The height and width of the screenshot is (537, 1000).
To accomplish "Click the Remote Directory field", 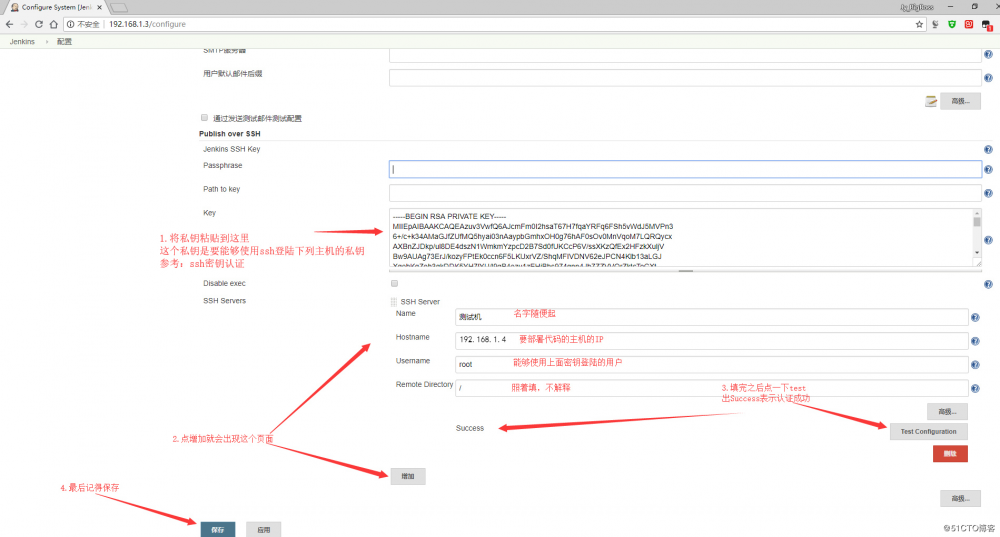I will pyautogui.click(x=712, y=388).
